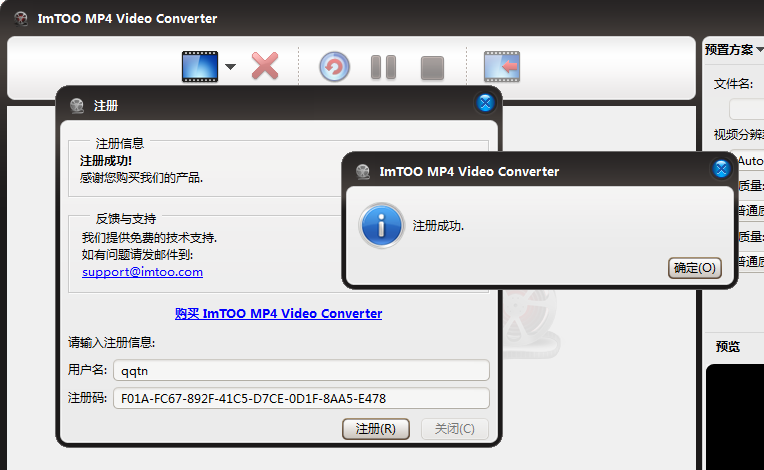Viewport: 764px width, 470px height.
Task: Click the 关闭(C) button in registration dialog
Action: tap(455, 429)
